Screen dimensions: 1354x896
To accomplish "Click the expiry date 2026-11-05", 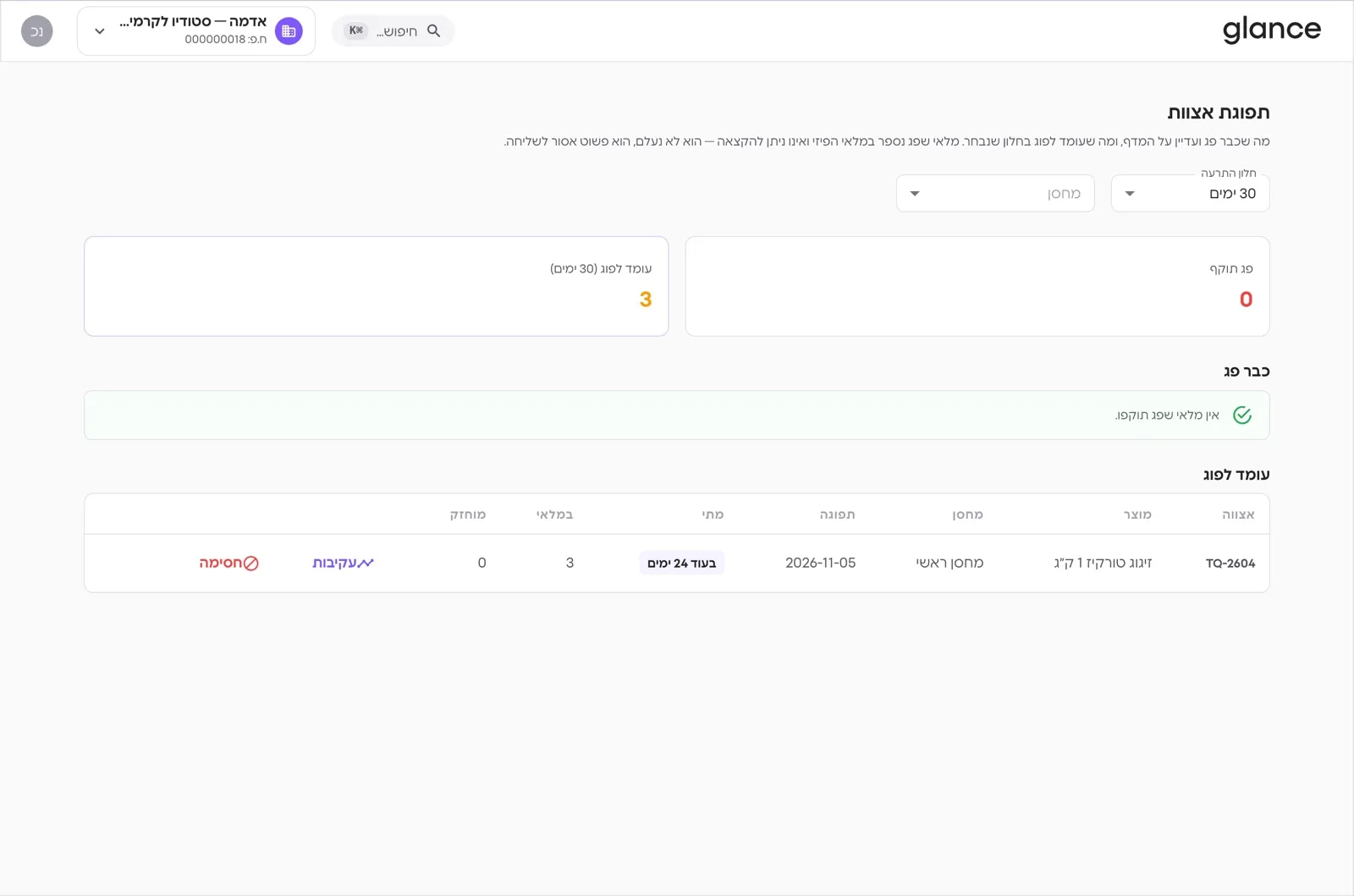I will (x=821, y=563).
